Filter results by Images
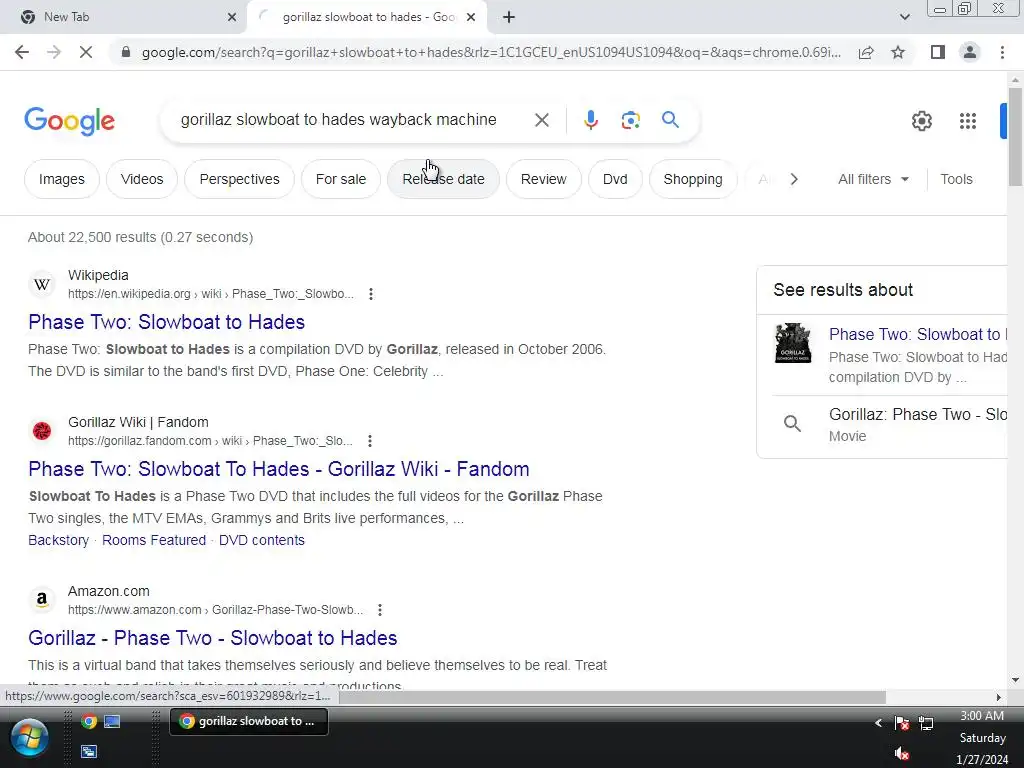1024x768 pixels. (61, 179)
